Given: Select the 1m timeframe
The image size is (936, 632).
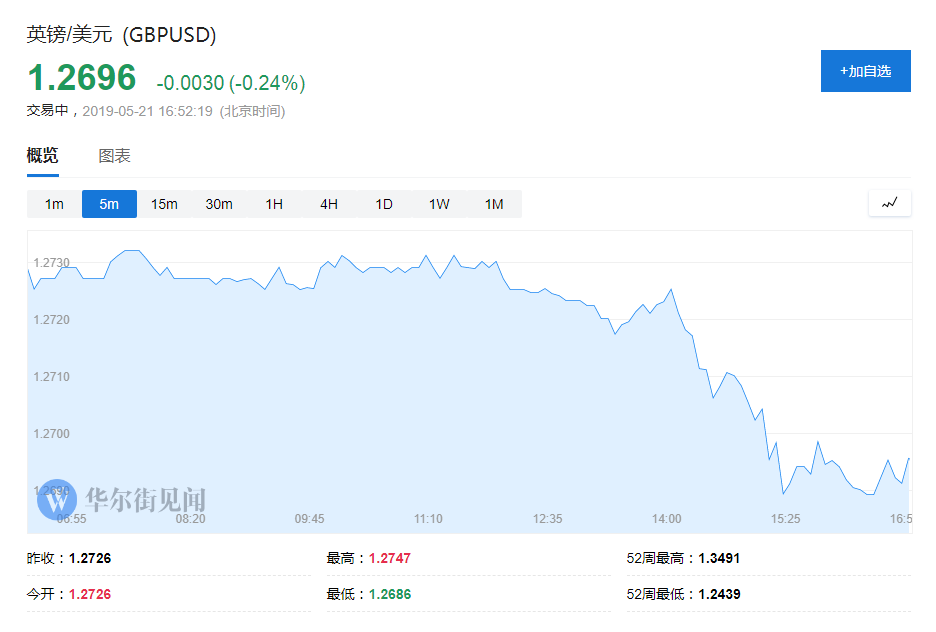Looking at the screenshot, I should coord(54,204).
